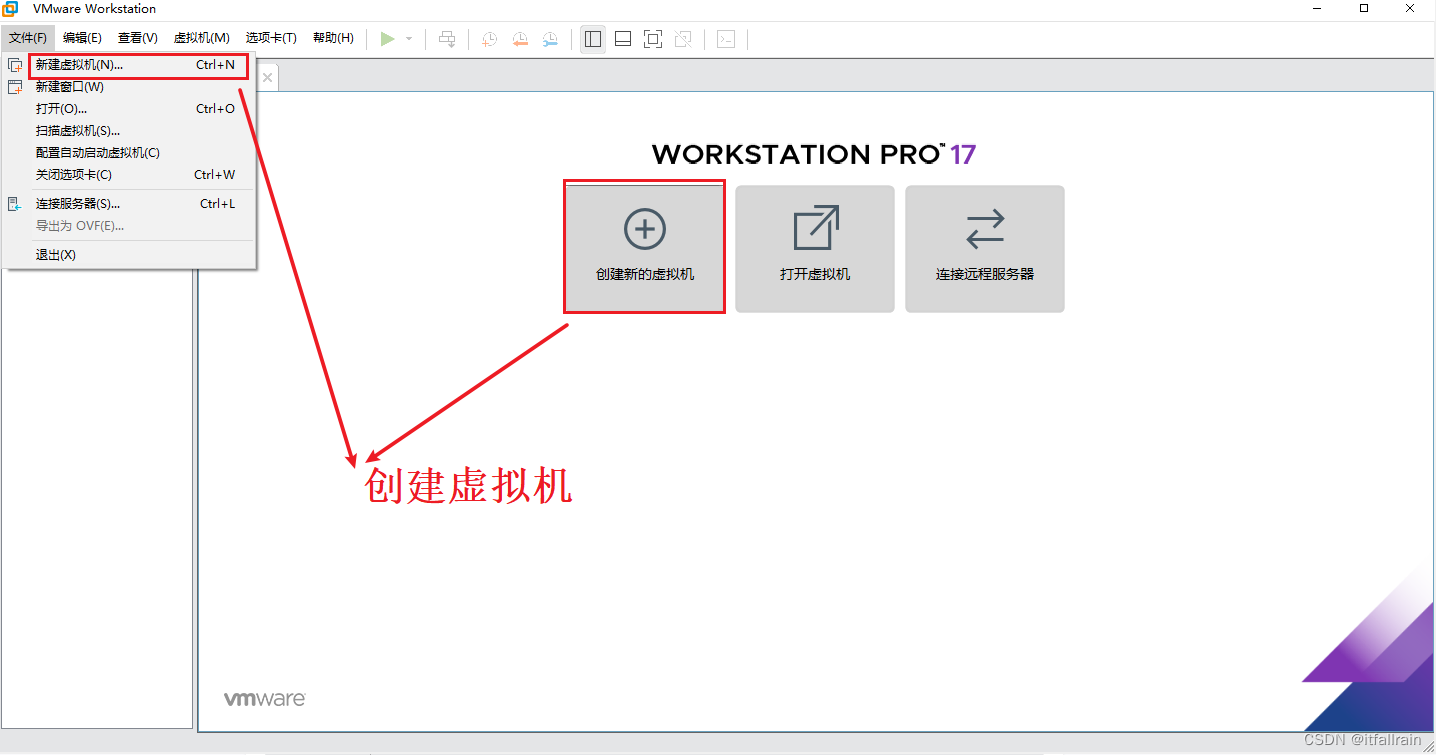The width and height of the screenshot is (1436, 755).
Task: Open the 选项卡(T) menu
Action: click(x=271, y=38)
